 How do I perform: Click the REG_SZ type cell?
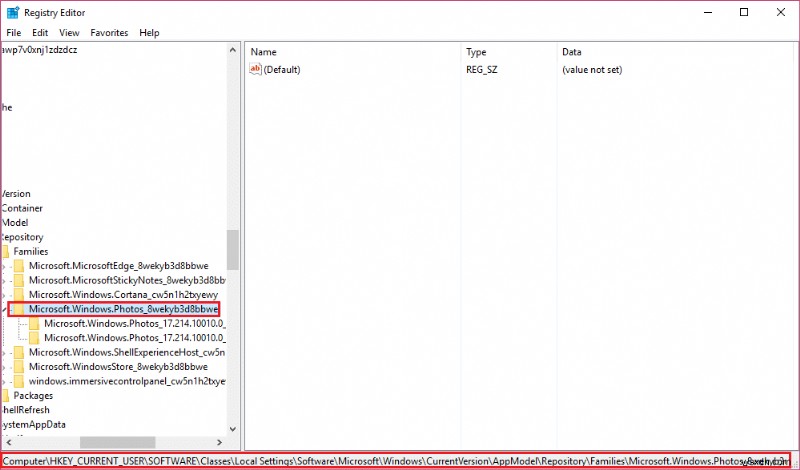coord(482,69)
